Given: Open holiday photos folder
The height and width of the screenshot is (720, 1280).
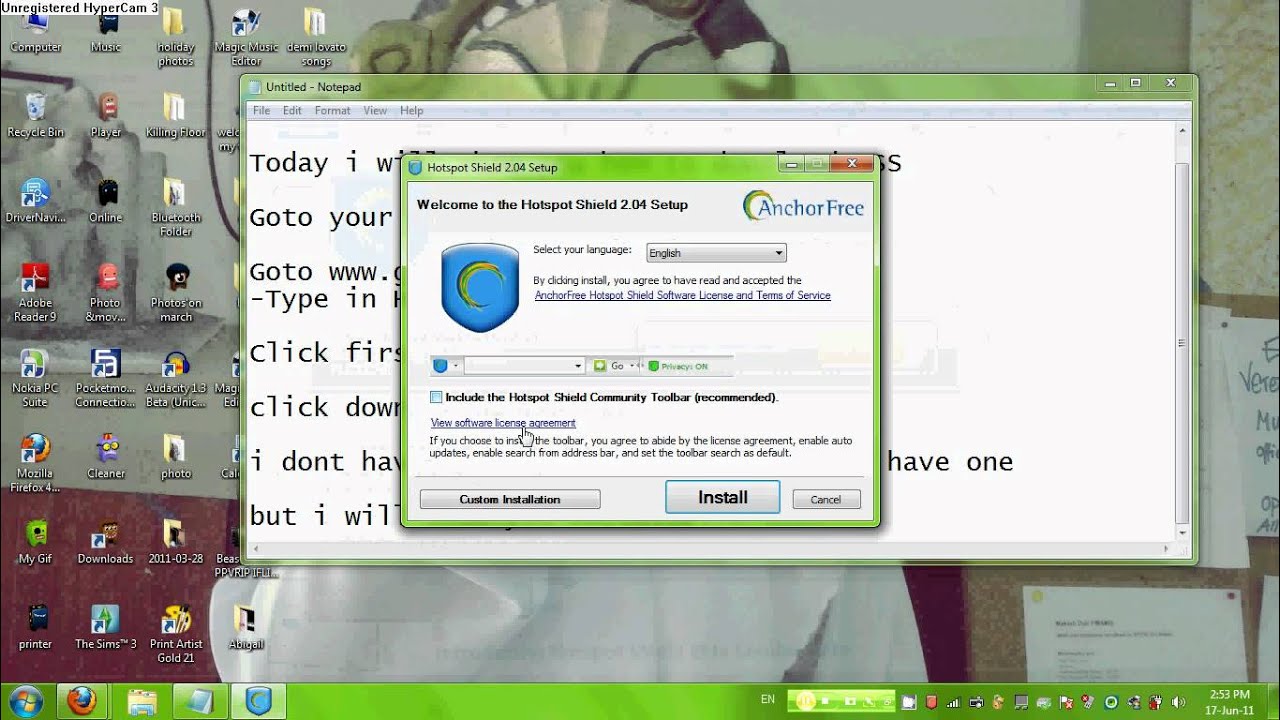Looking at the screenshot, I should [x=175, y=37].
